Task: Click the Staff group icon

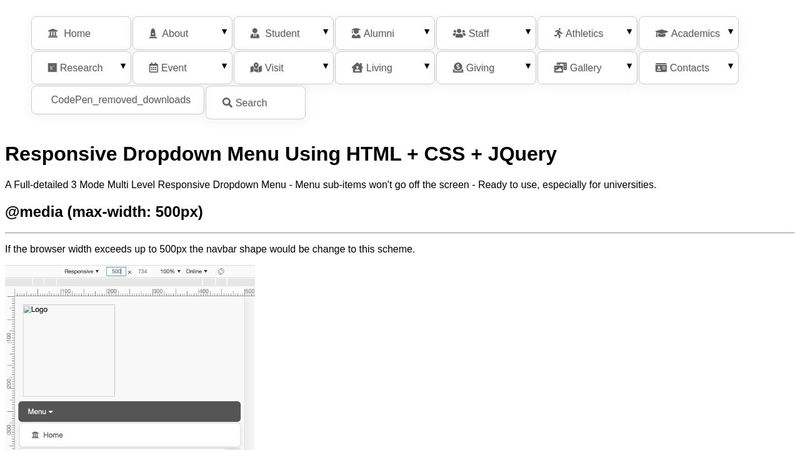Action: pyautogui.click(x=459, y=34)
